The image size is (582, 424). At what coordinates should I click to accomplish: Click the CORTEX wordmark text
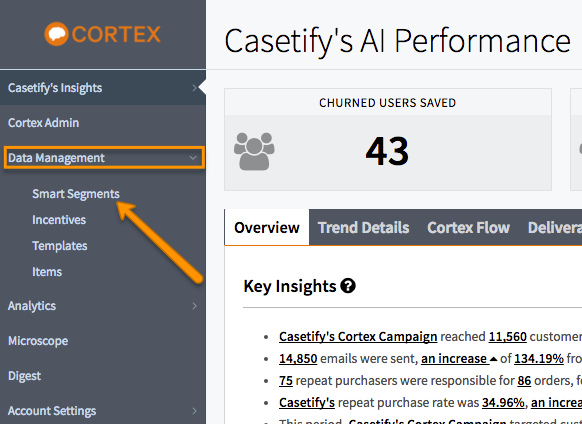pyautogui.click(x=116, y=35)
